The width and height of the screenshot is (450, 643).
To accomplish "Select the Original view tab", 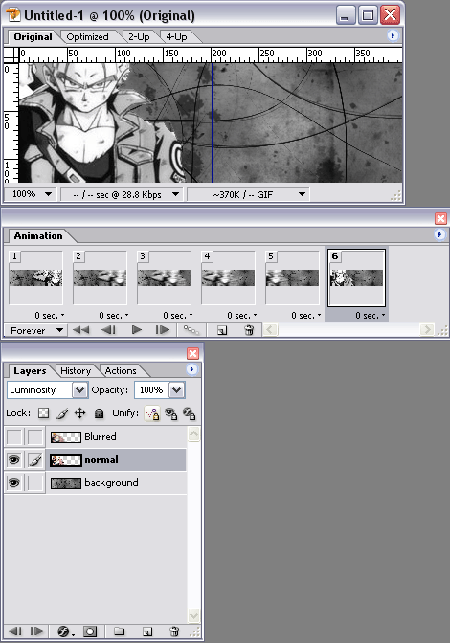I will [x=33, y=37].
